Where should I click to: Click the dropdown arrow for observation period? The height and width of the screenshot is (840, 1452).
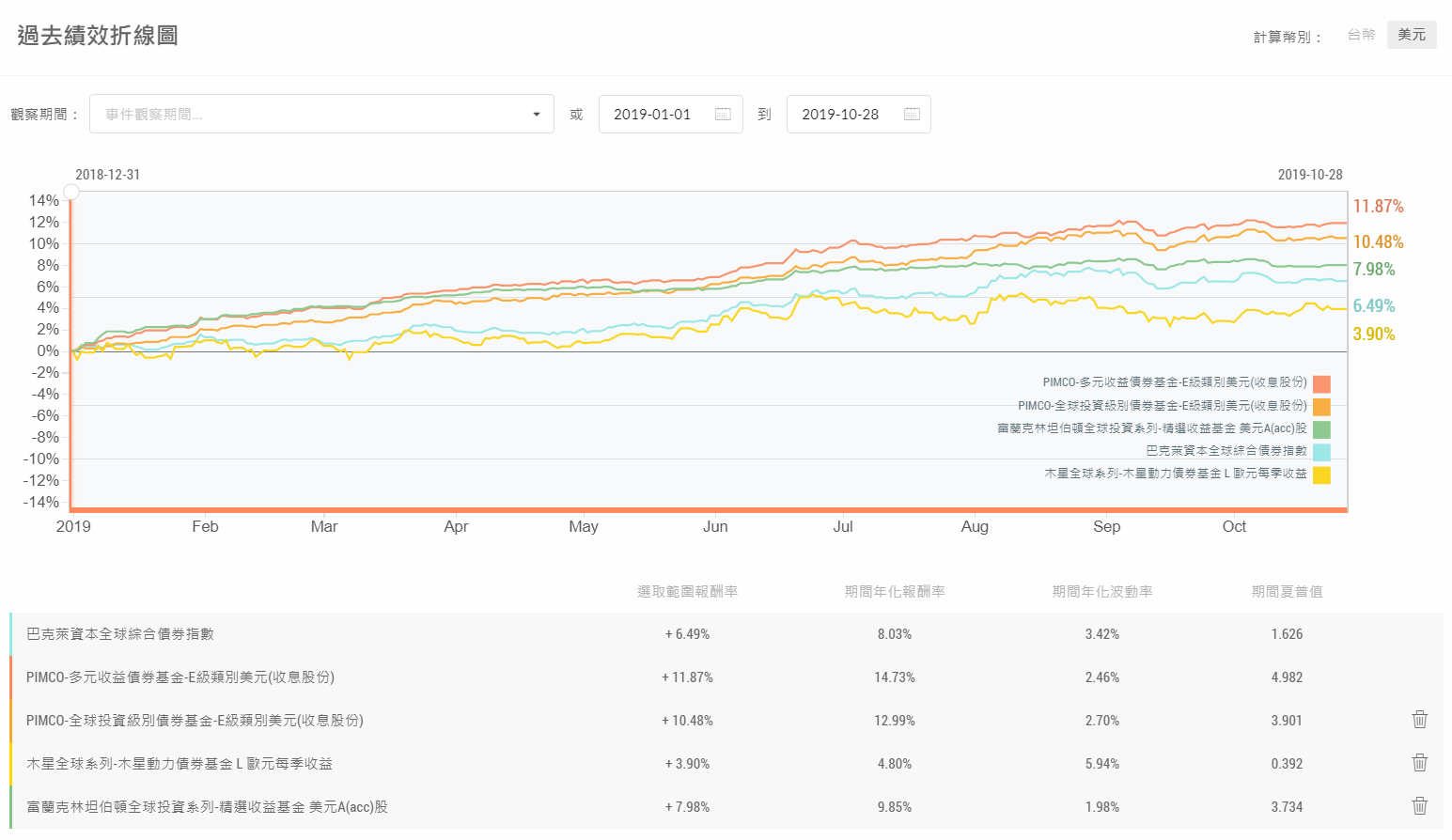coord(537,115)
